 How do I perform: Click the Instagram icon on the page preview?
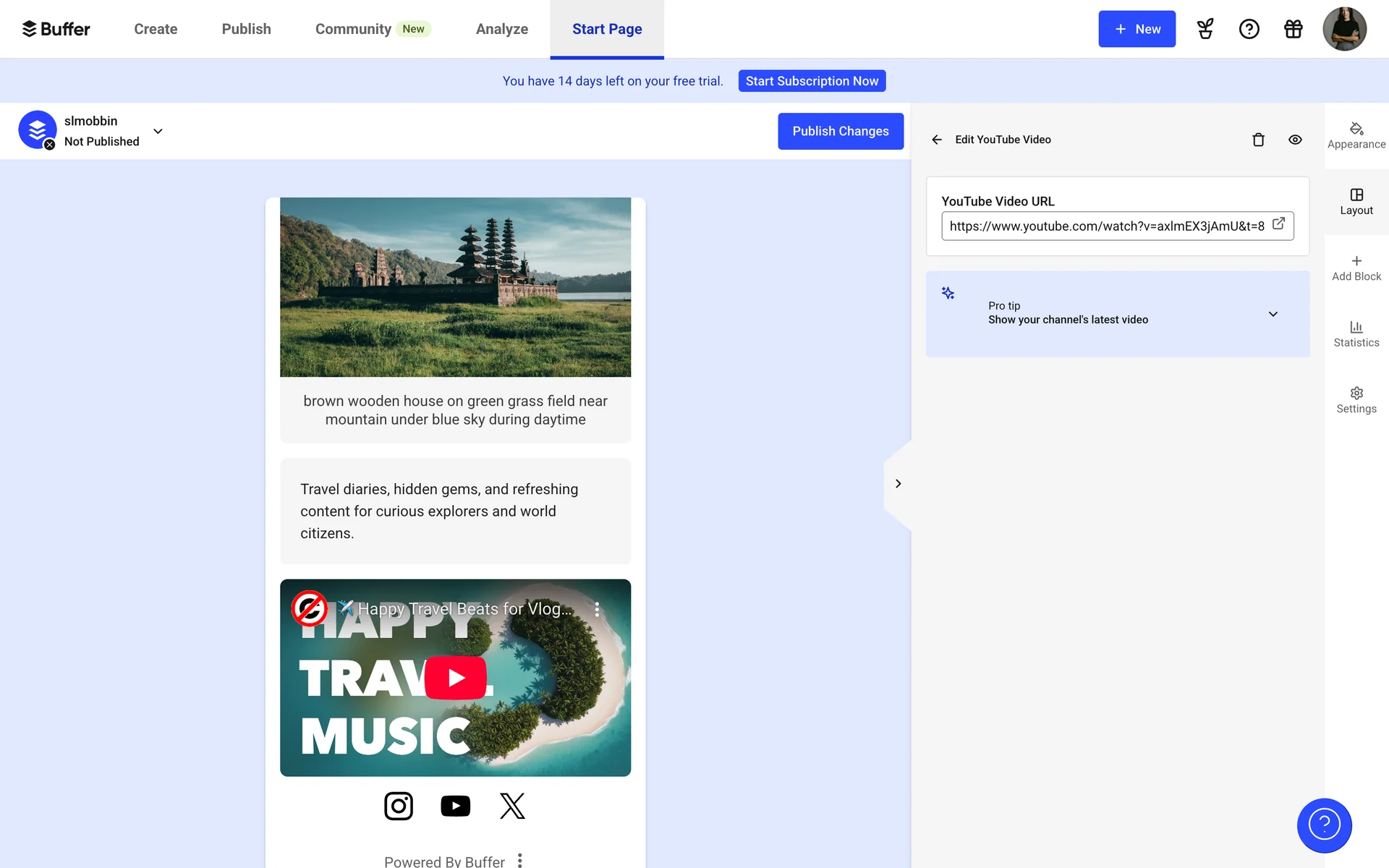(398, 806)
